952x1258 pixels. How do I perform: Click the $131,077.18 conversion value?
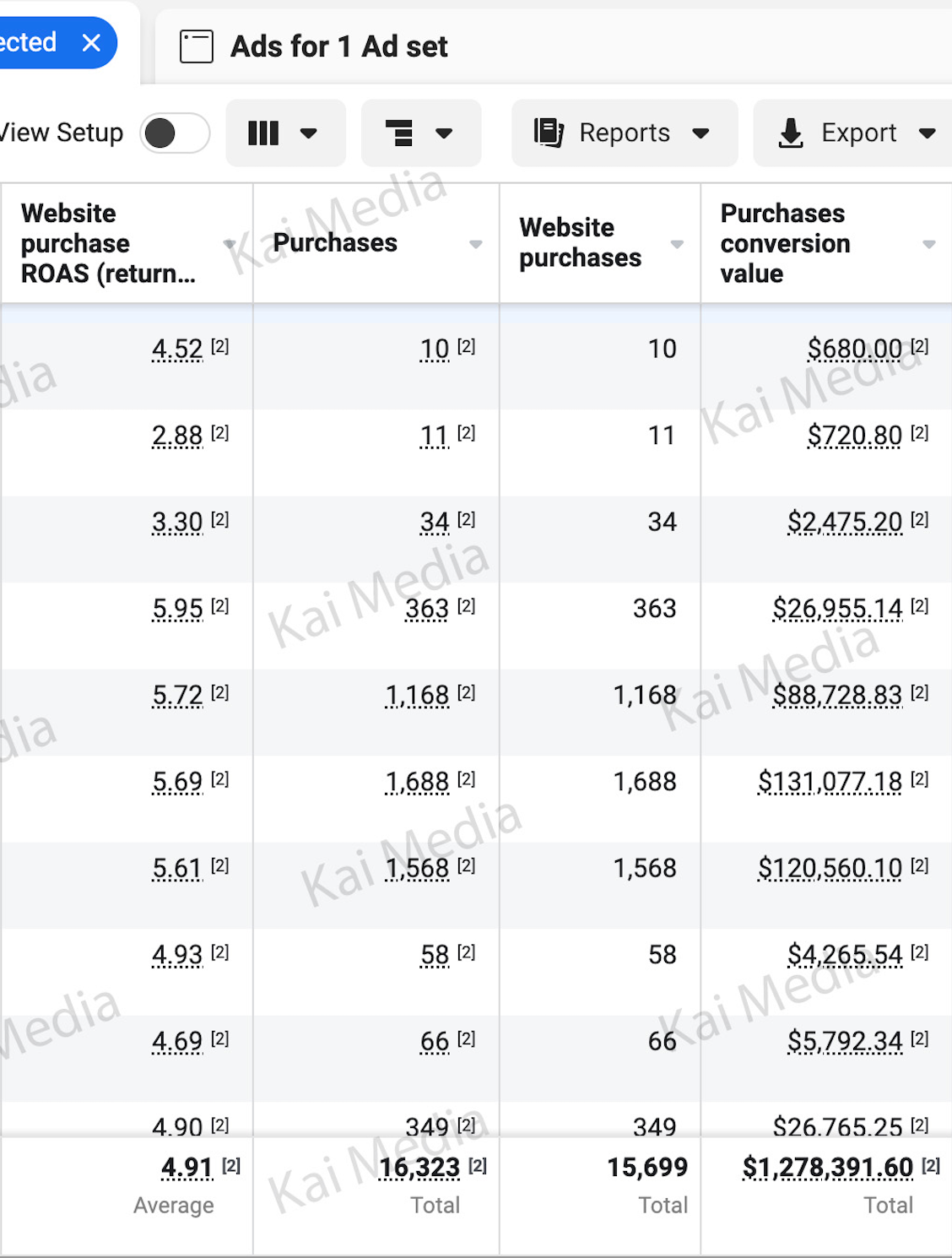click(x=830, y=782)
